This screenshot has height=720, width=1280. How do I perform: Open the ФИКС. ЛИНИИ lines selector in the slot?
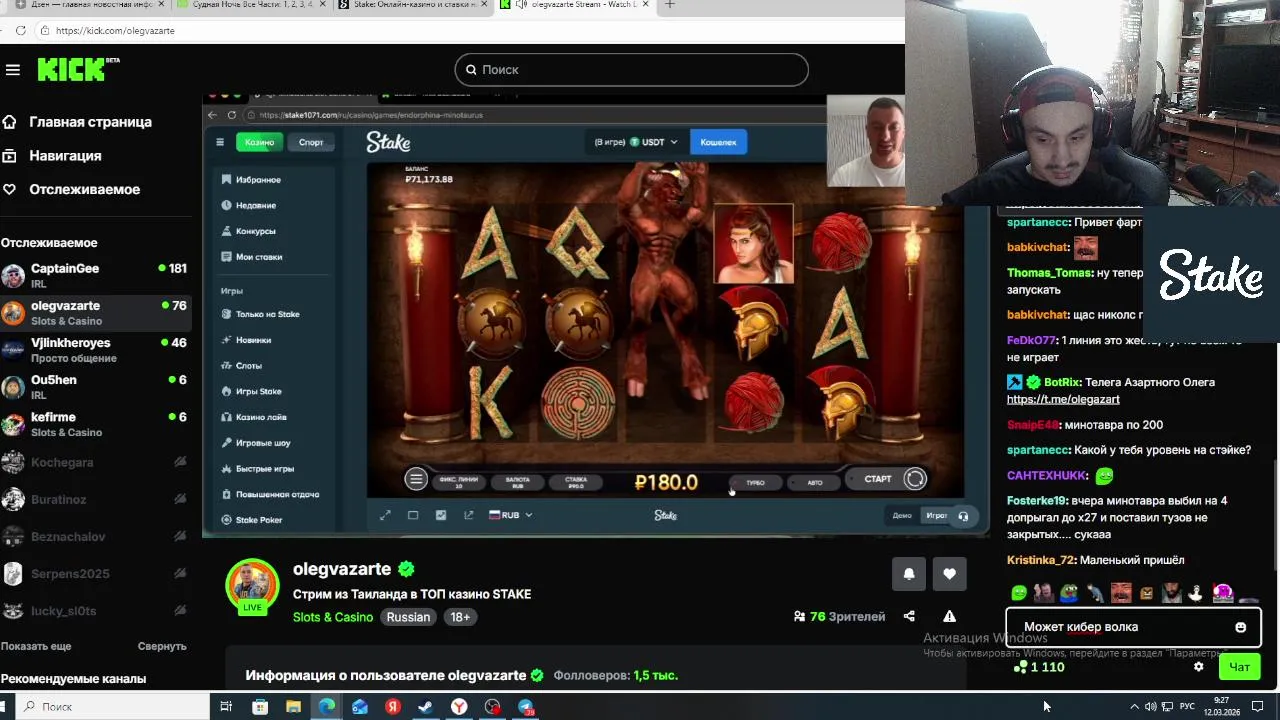(459, 482)
